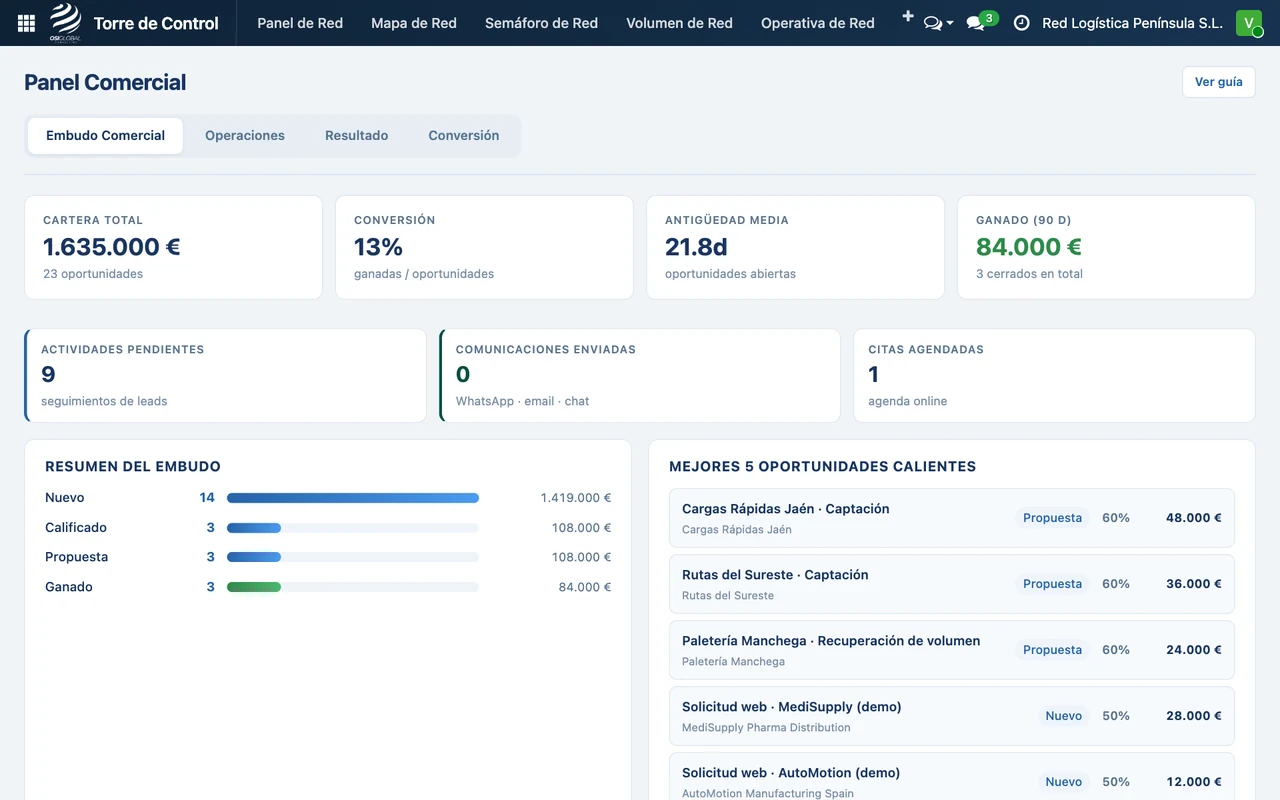
Task: Open Rutas del Sureste · Captación opportunity
Action: tap(952, 584)
